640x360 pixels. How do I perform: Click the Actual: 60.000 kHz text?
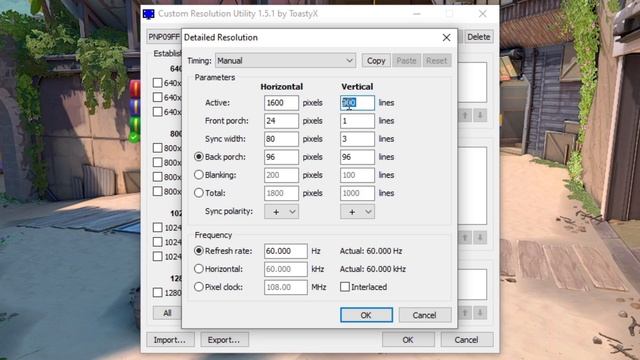coord(373,269)
